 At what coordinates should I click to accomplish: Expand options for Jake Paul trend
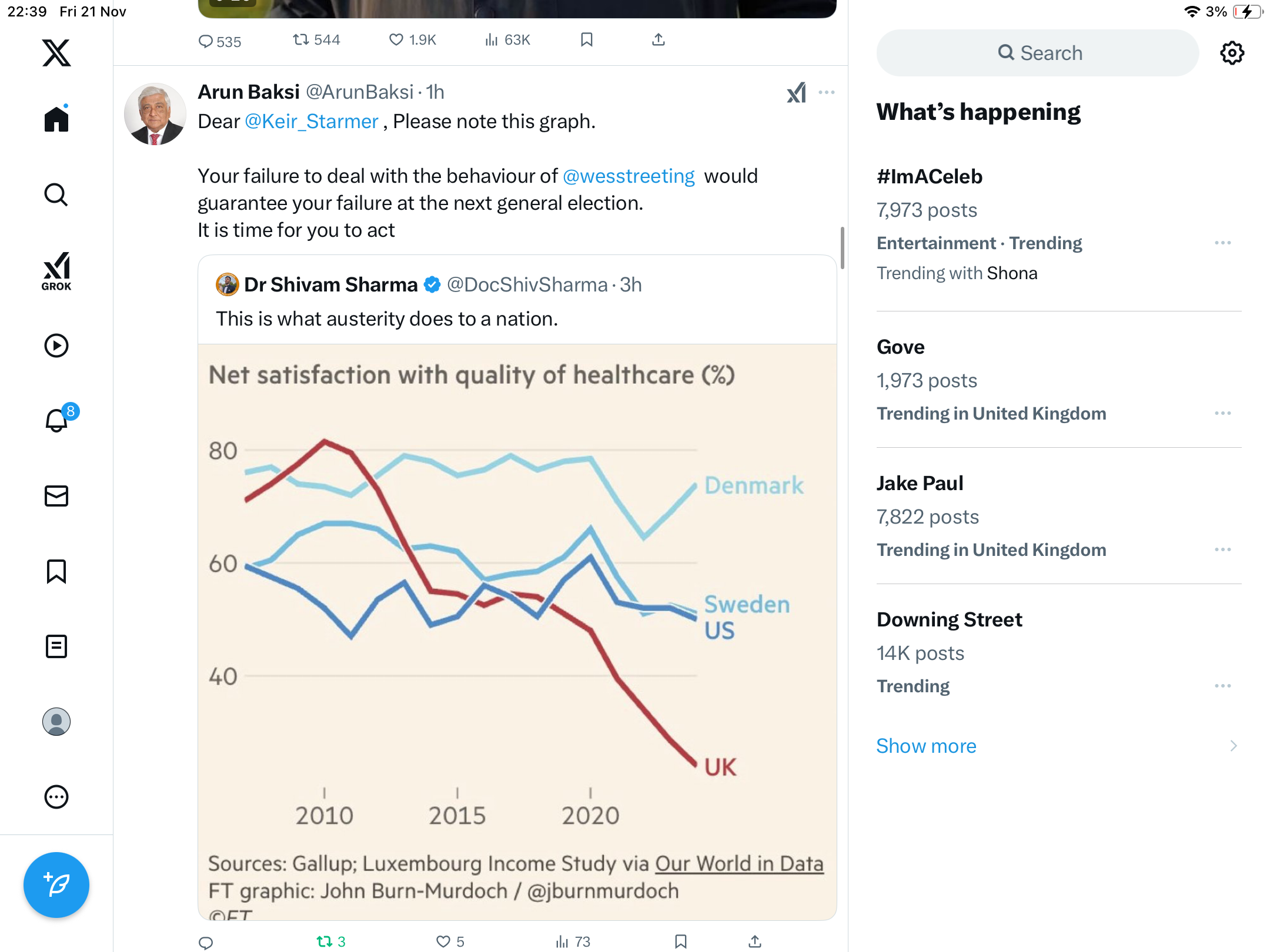[1222, 549]
